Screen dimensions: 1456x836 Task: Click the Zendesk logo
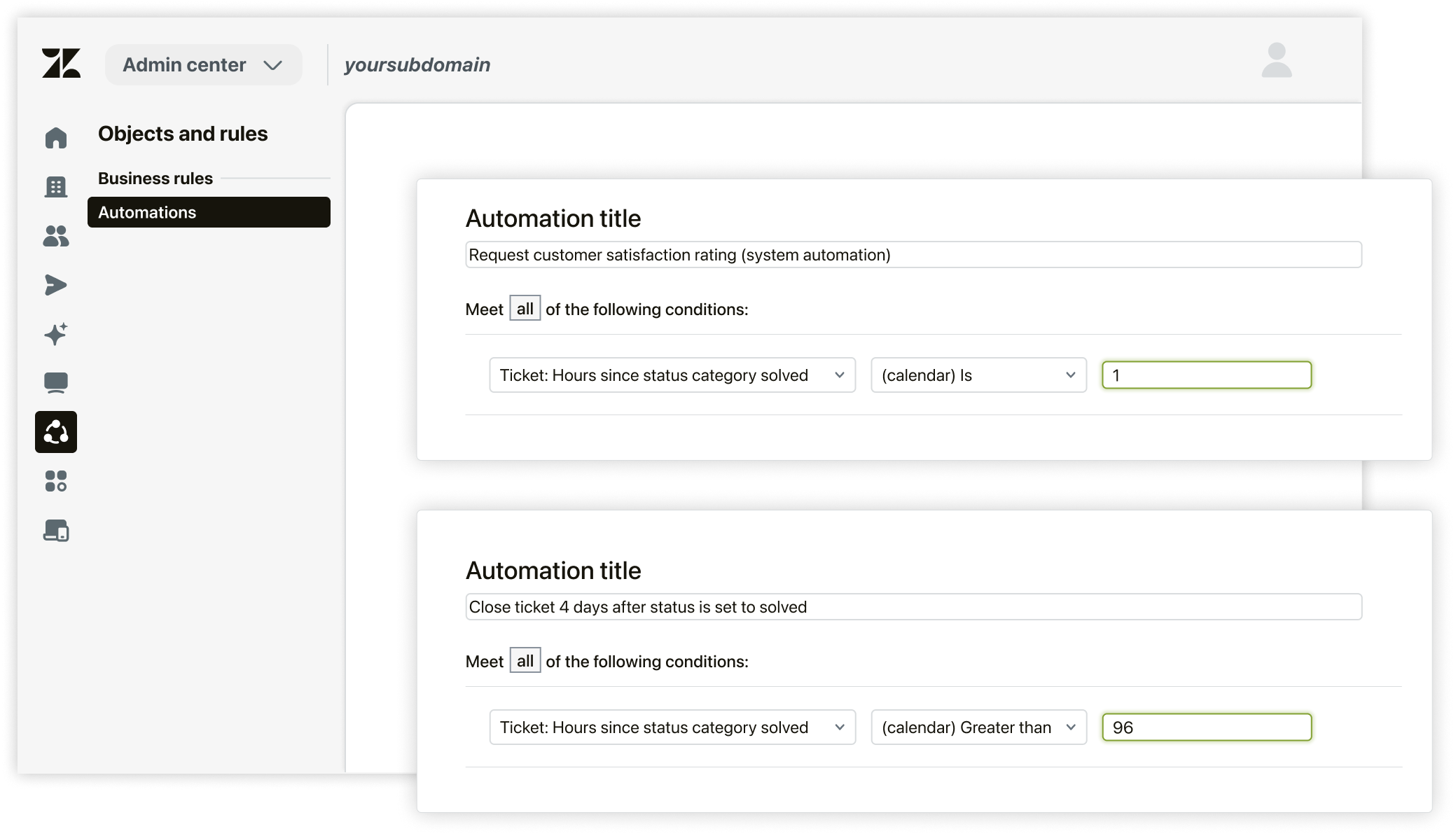pyautogui.click(x=60, y=64)
